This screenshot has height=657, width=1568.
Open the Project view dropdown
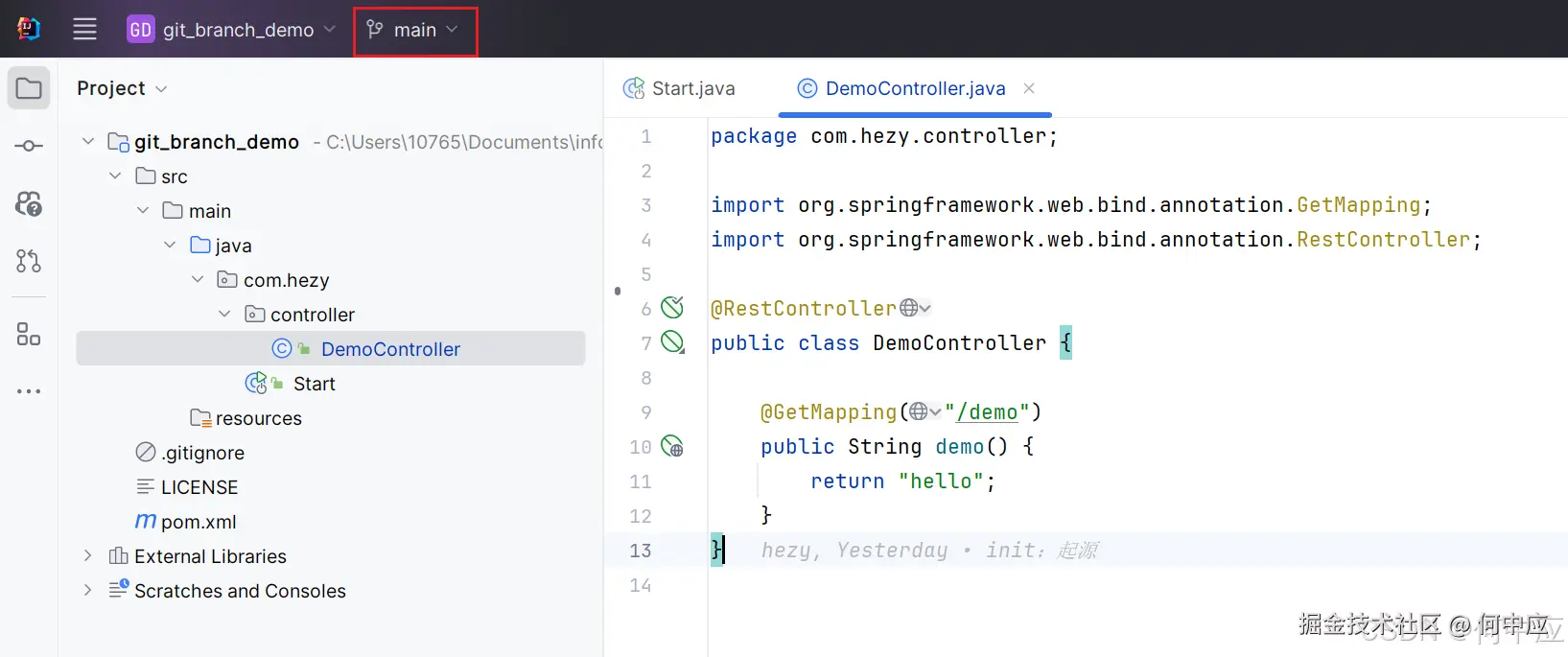pyautogui.click(x=122, y=88)
